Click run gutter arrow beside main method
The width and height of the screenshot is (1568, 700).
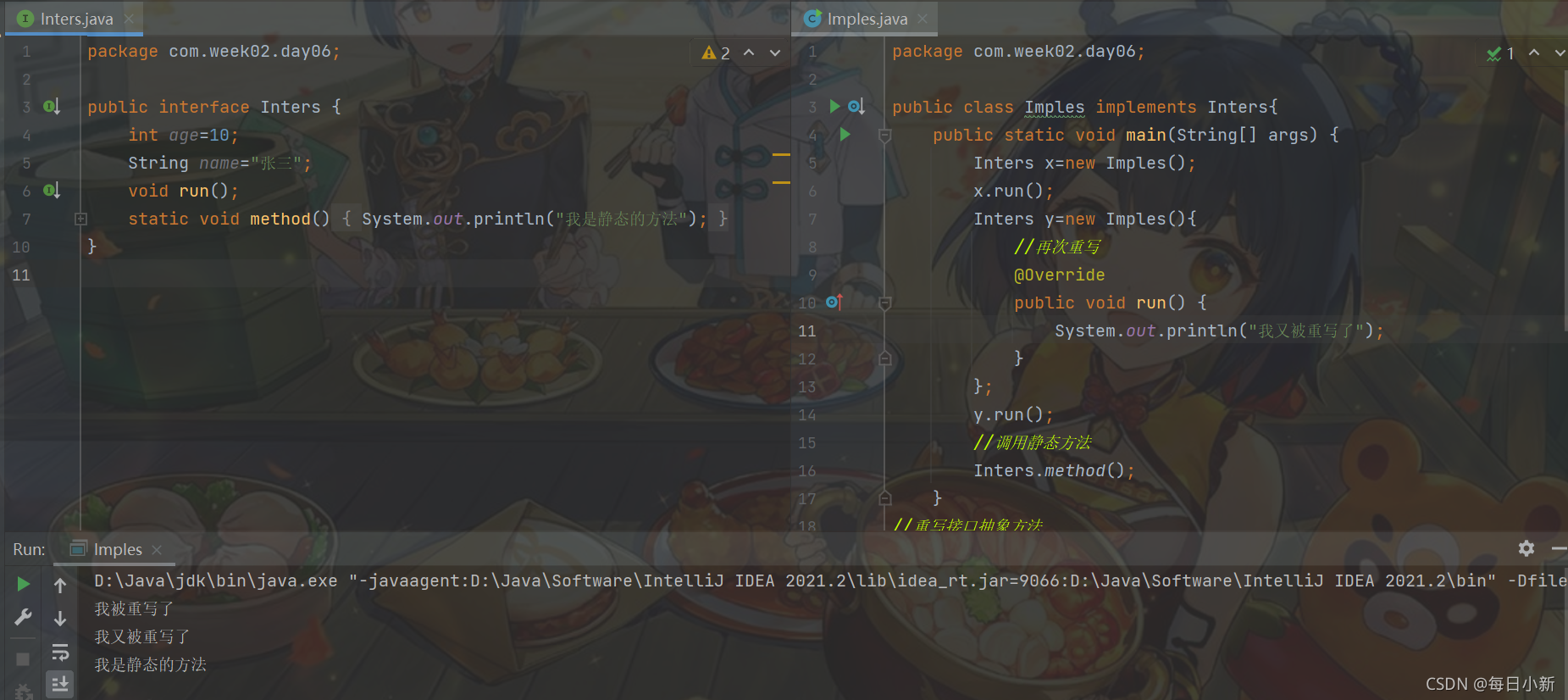(x=845, y=134)
